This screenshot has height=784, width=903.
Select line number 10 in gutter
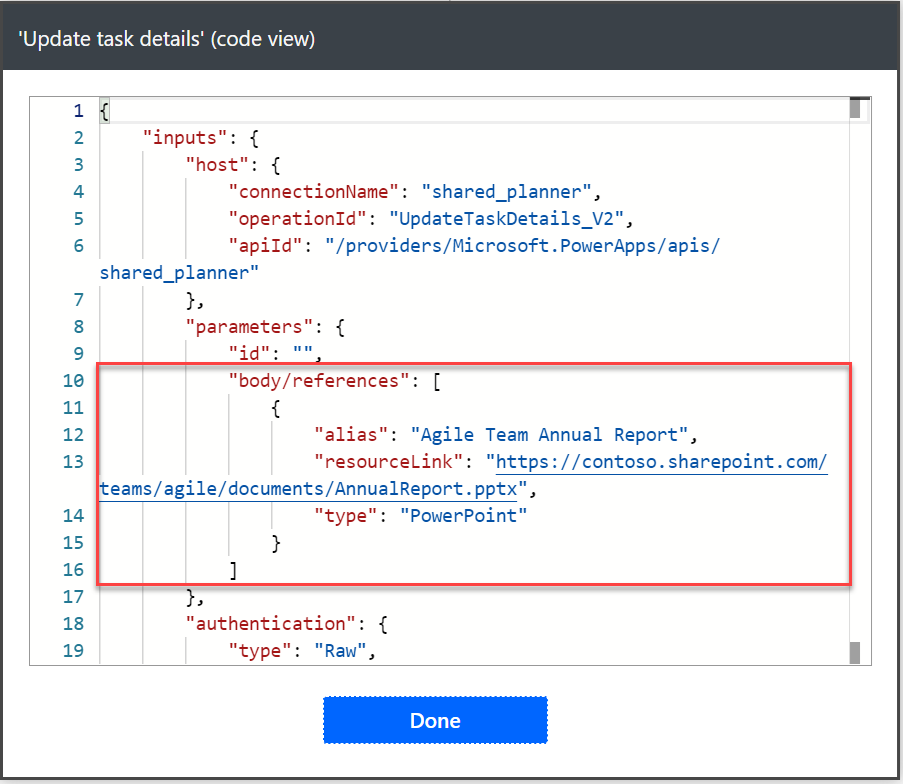(73, 381)
